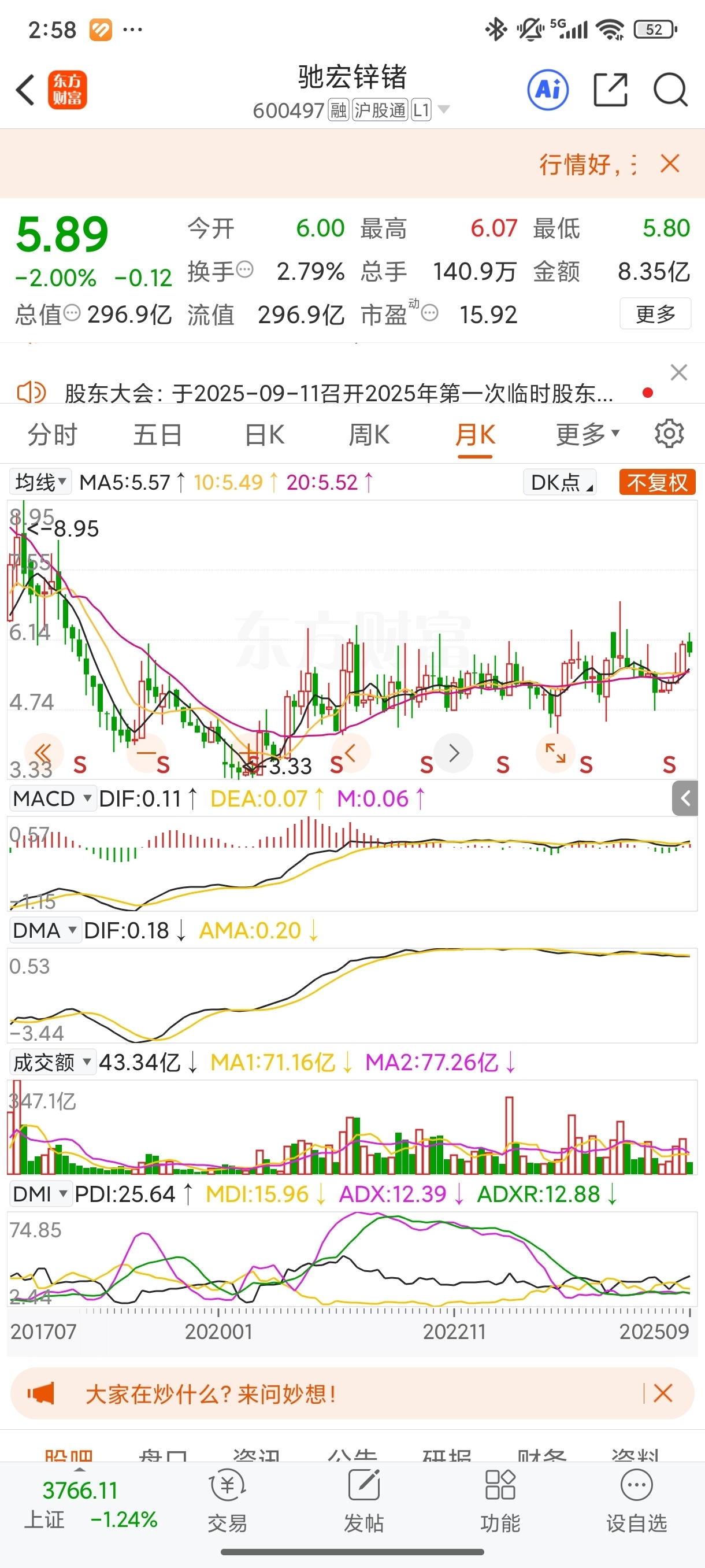
Task: Tap the minus zoom-out chart button
Action: click(146, 753)
